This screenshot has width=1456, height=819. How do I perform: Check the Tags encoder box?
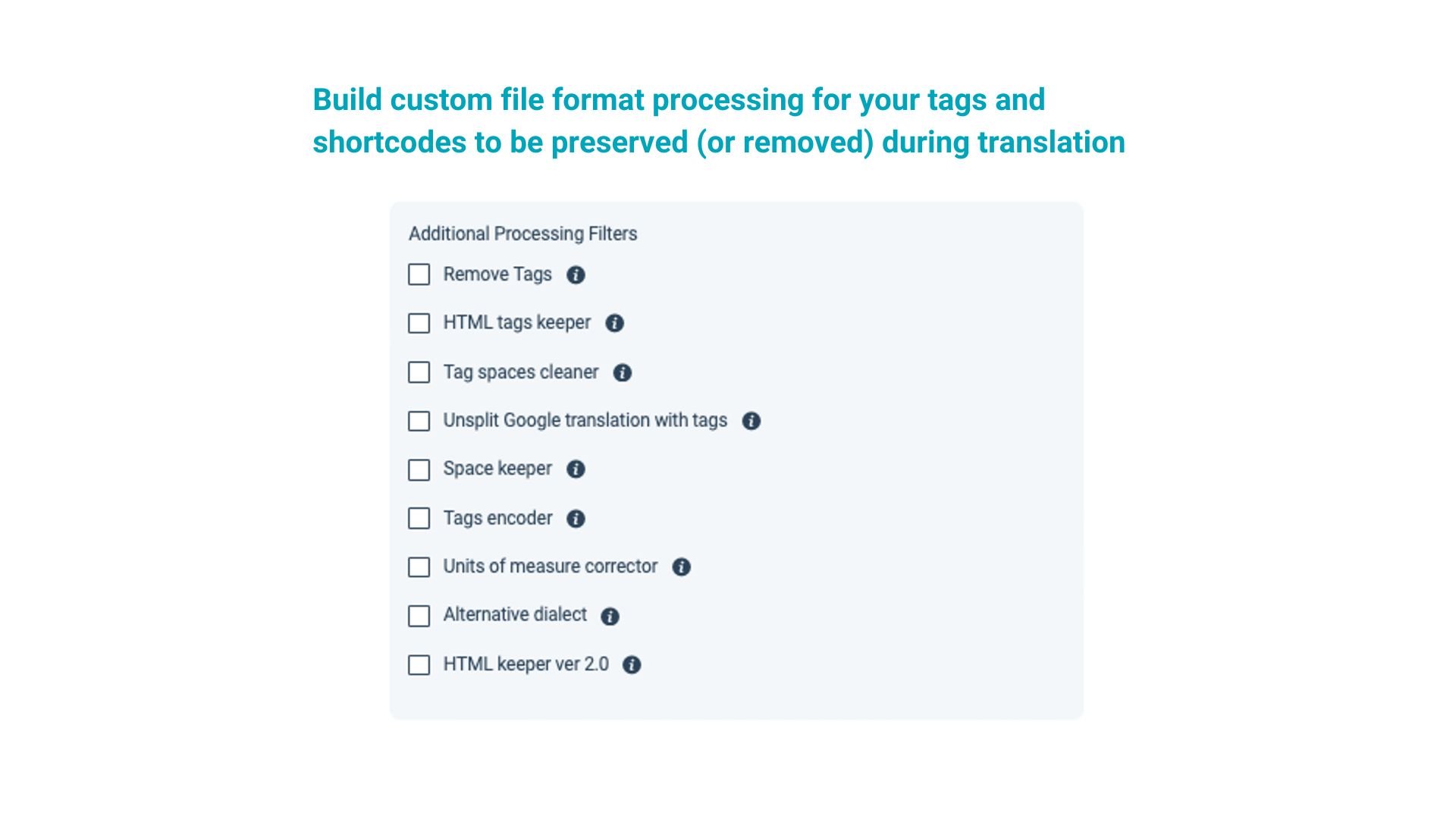click(419, 519)
